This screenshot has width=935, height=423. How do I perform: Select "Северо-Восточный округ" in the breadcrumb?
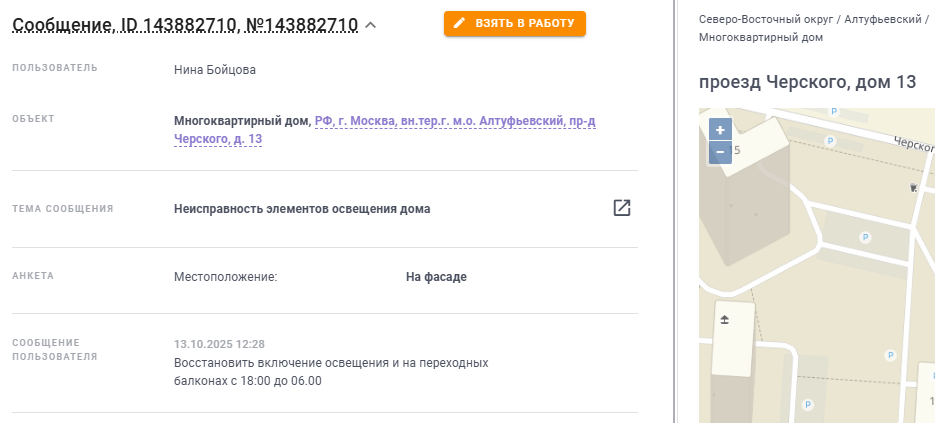pyautogui.click(x=765, y=19)
